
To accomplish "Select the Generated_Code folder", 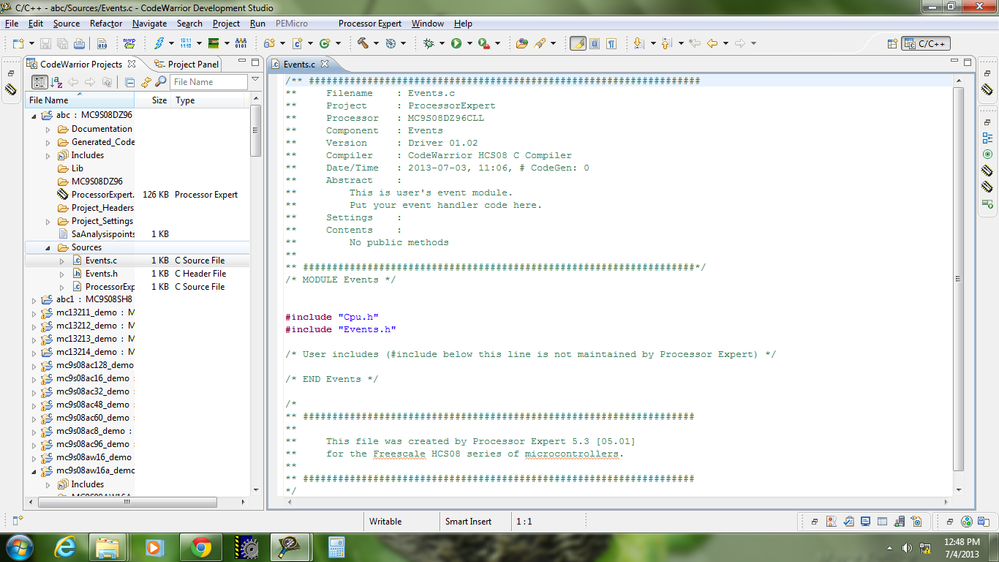I will [x=103, y=142].
